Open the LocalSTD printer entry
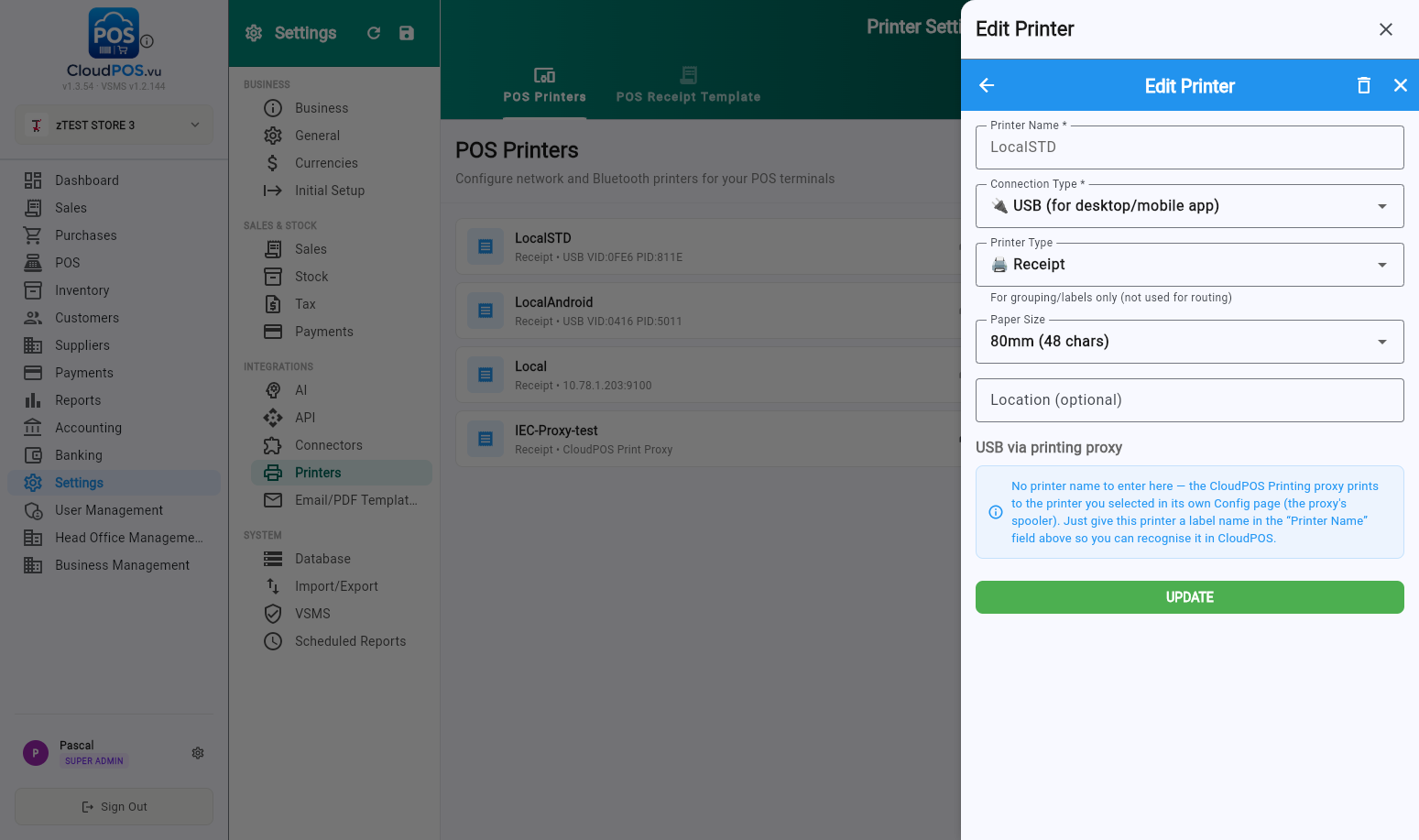Viewport: 1419px width, 840px height. (707, 247)
